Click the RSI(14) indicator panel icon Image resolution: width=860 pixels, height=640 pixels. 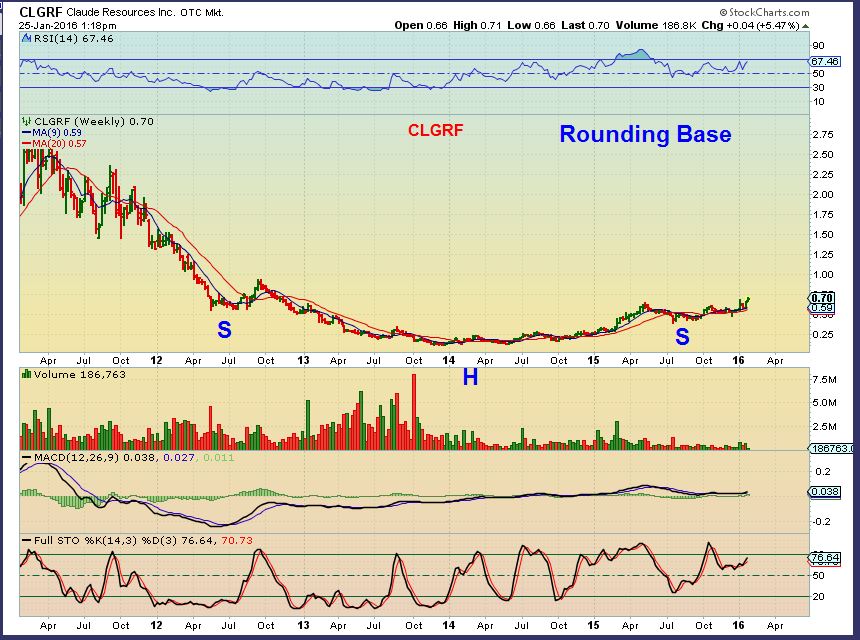(x=26, y=38)
